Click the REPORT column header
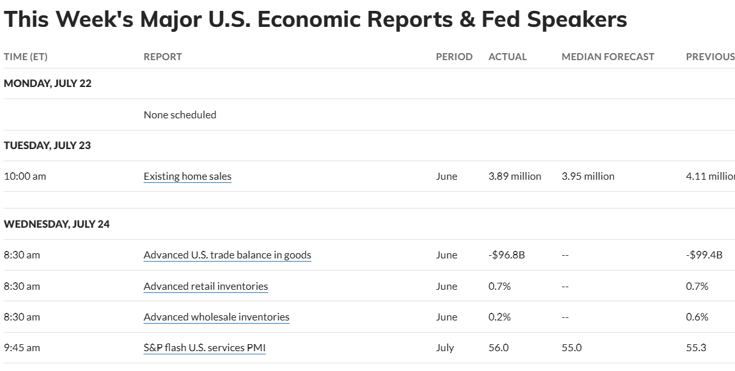 coord(163,57)
